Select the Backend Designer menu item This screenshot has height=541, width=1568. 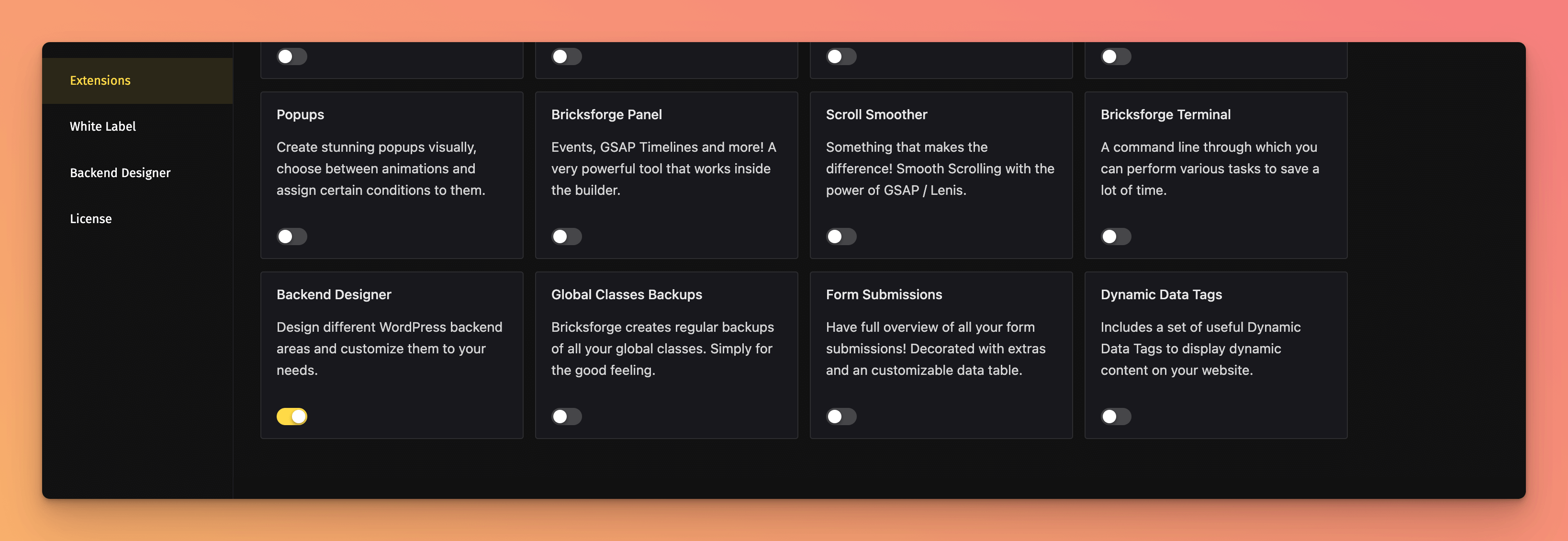(x=121, y=171)
